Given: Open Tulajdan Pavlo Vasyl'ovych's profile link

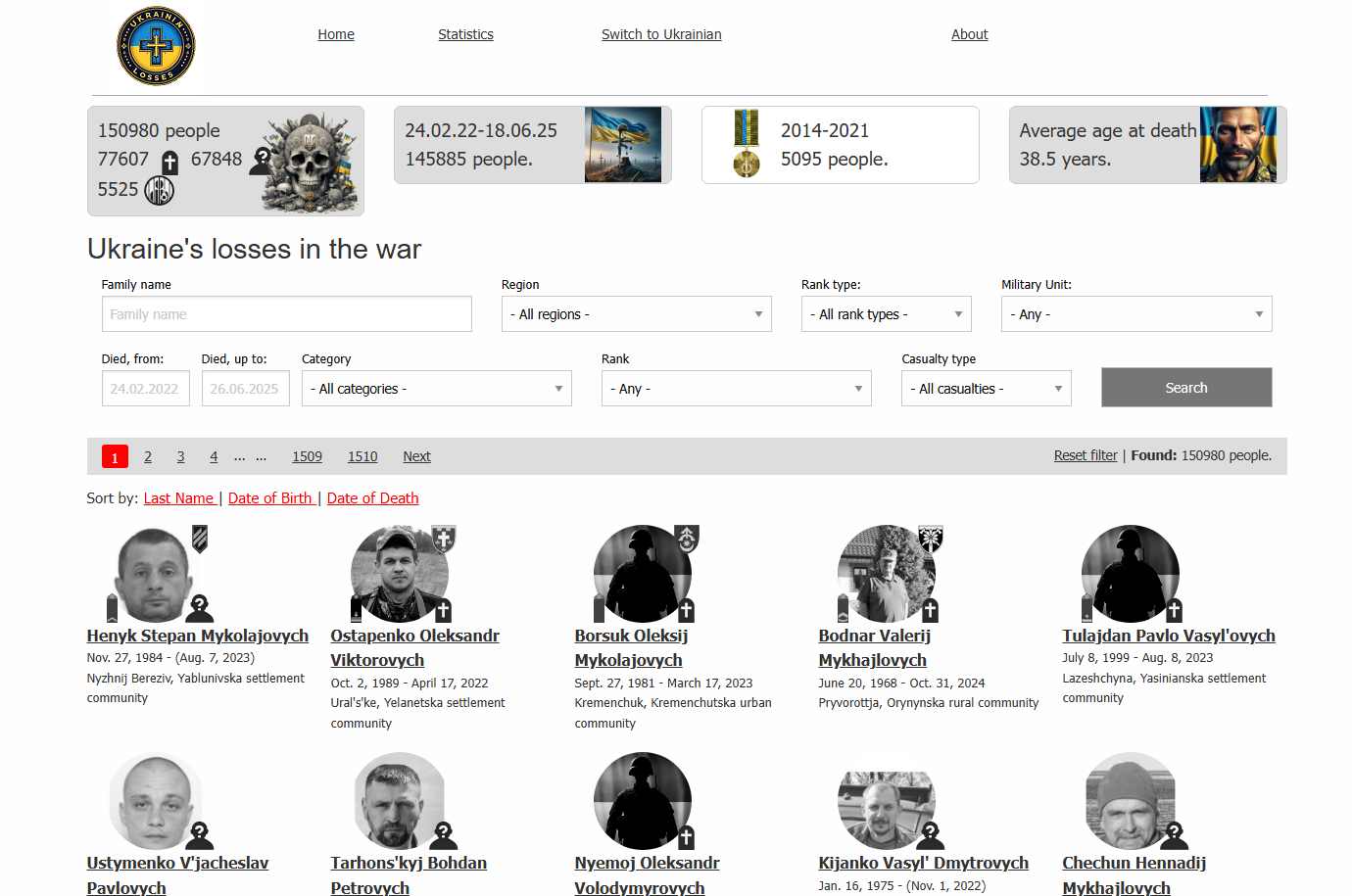Looking at the screenshot, I should pyautogui.click(x=1169, y=636).
